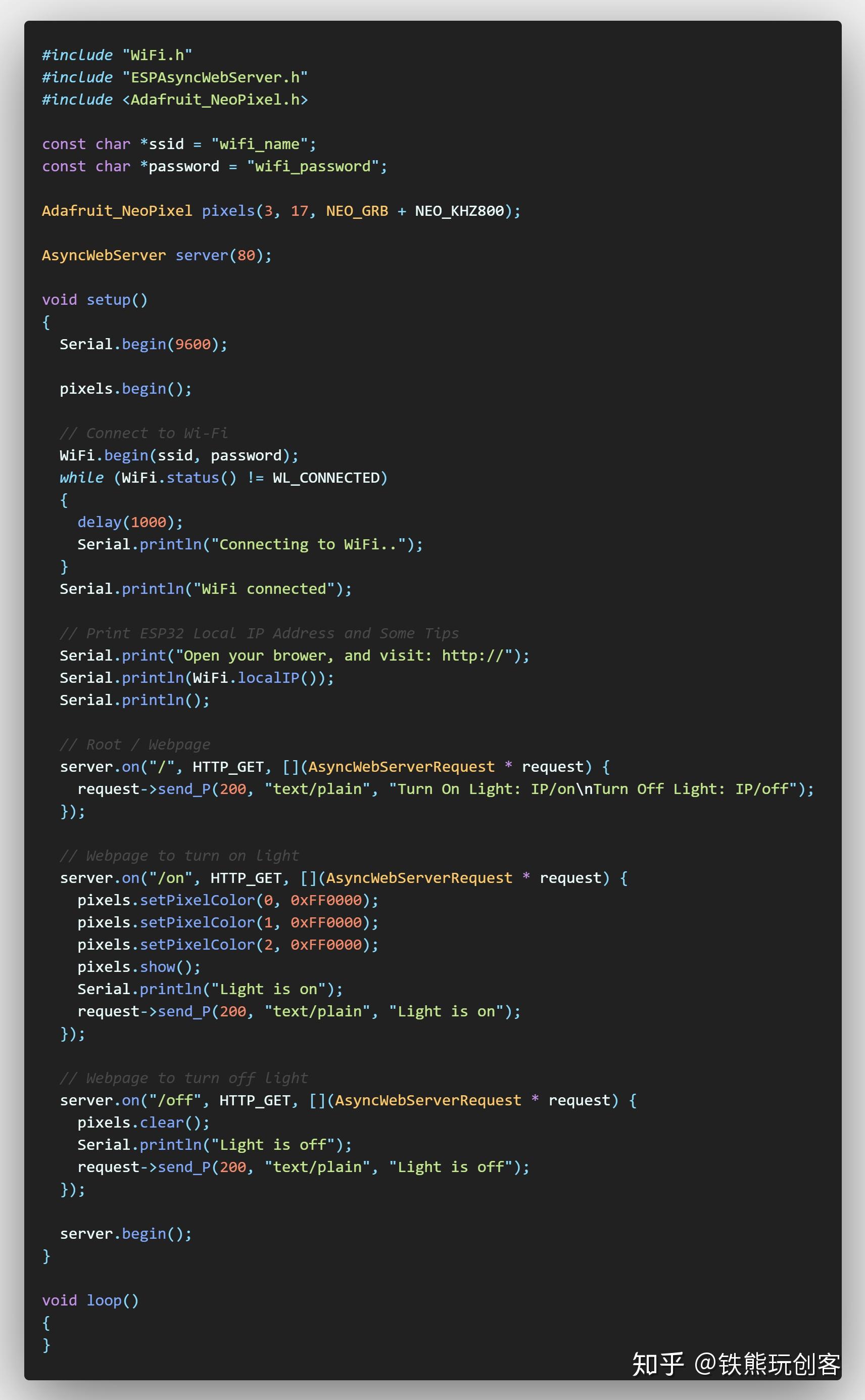Click the first 0xFF0000 color value
Viewport: 865px width, 1400px height.
[x=326, y=901]
